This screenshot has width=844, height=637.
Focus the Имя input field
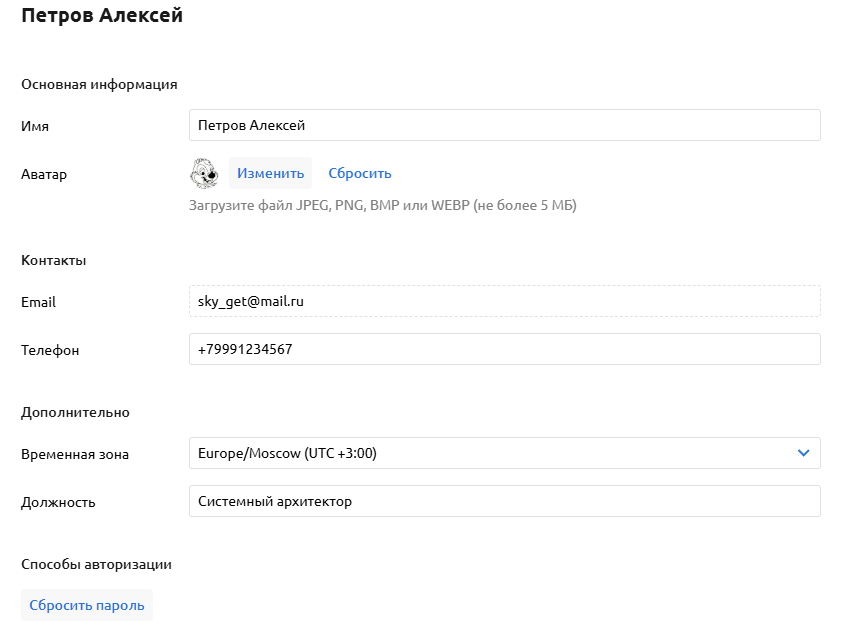point(504,125)
